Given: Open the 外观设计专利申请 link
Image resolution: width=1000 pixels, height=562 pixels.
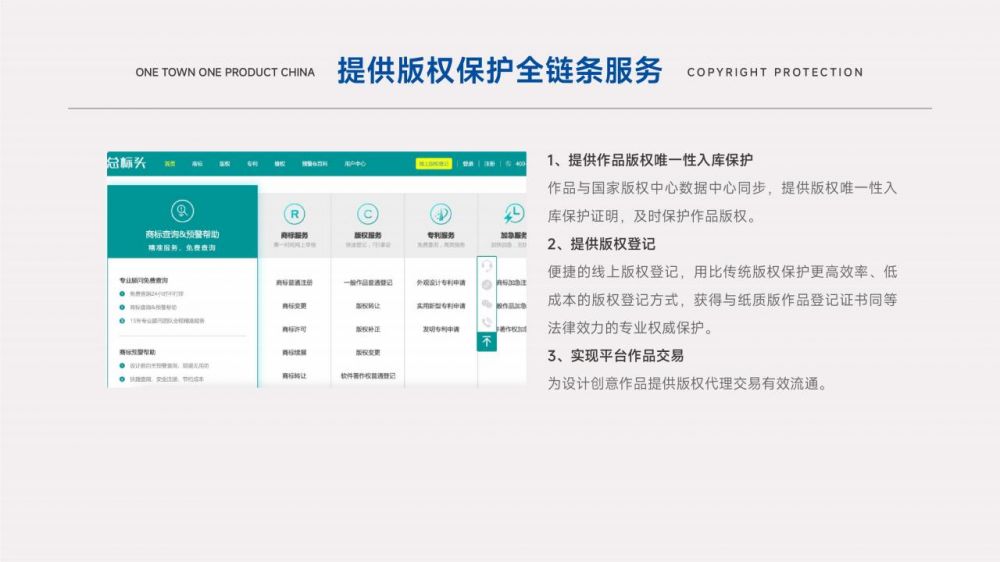Looking at the screenshot, I should 441,283.
